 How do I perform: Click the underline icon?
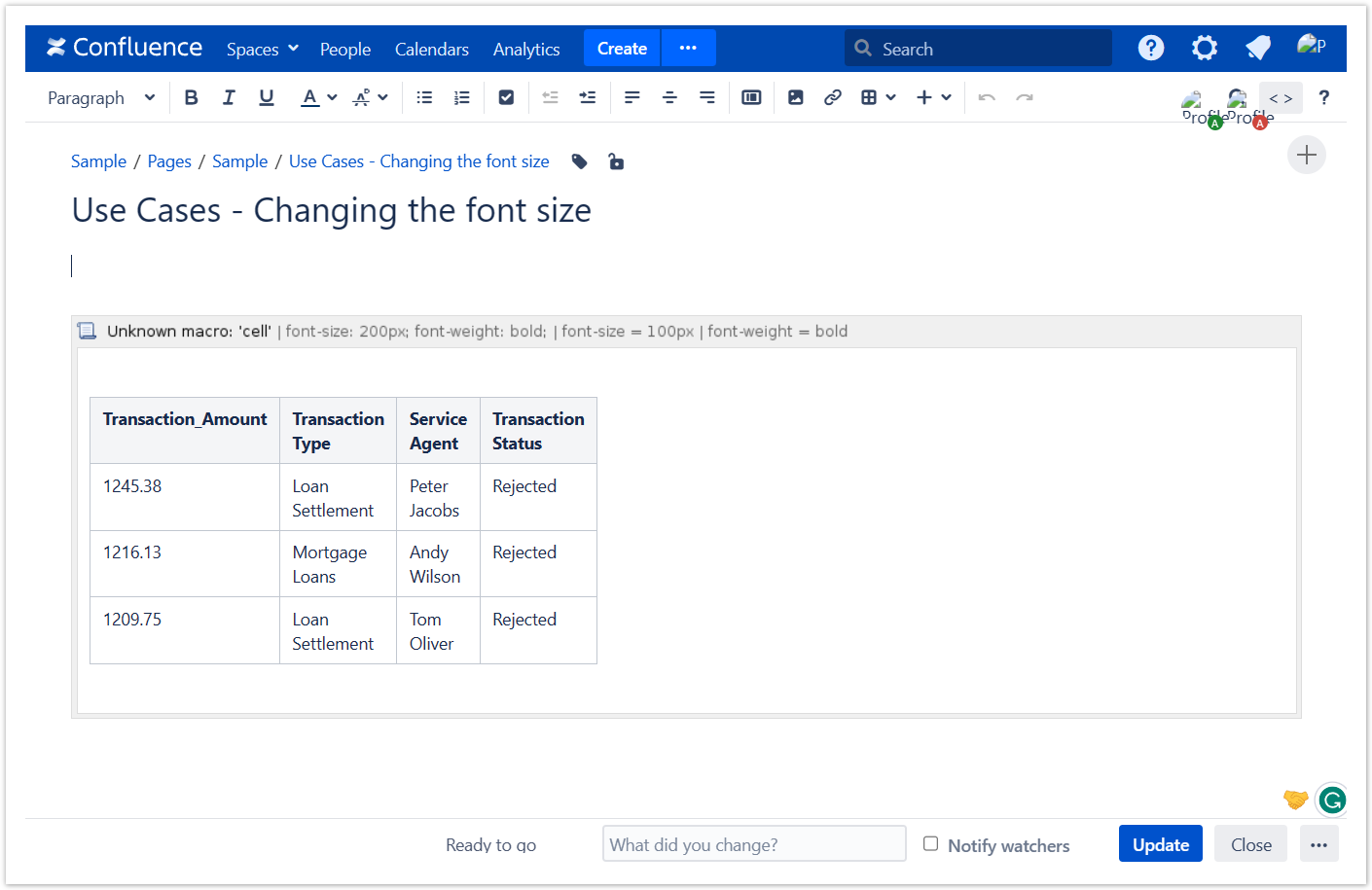tap(266, 97)
